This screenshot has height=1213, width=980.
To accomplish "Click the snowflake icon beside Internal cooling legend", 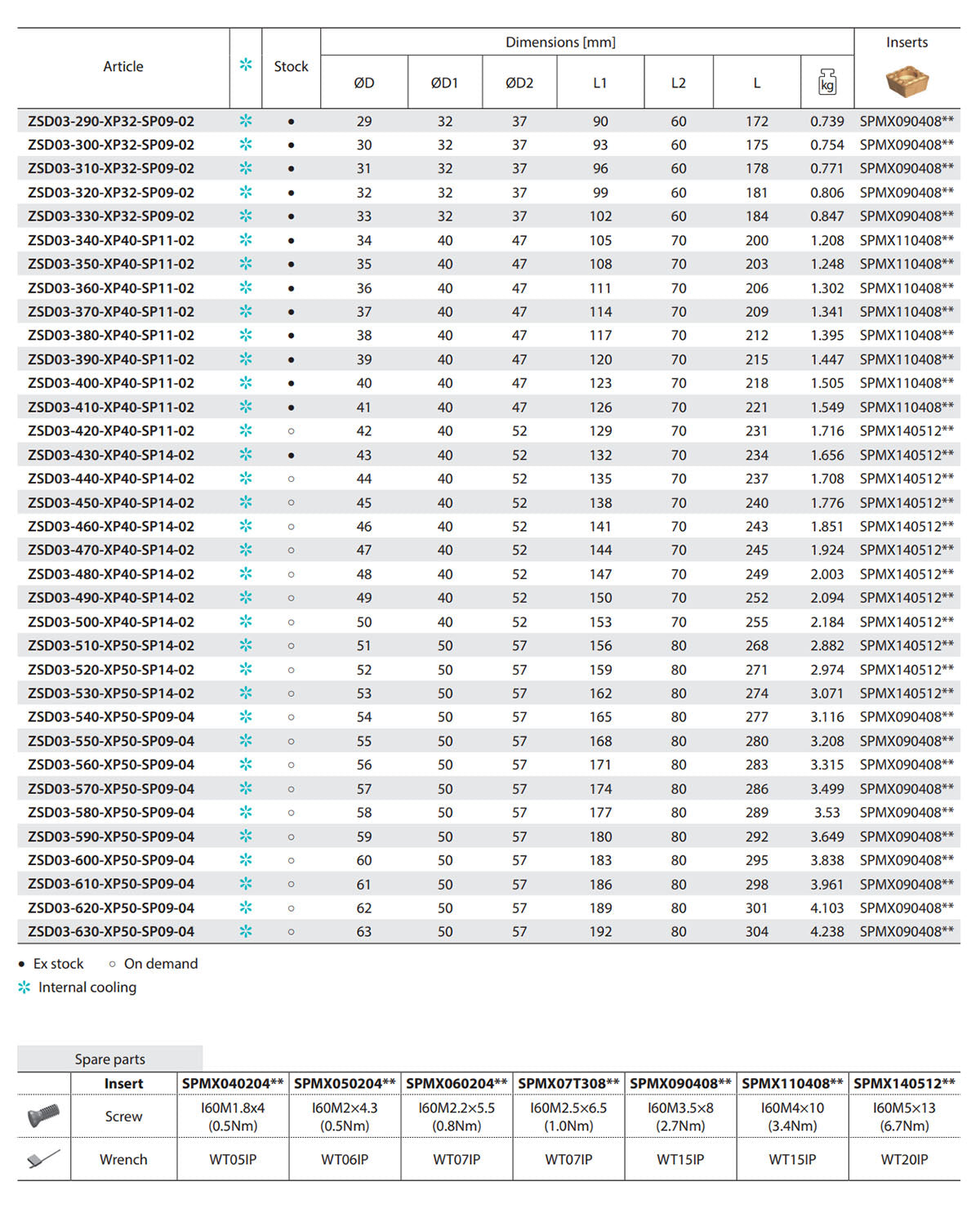I will click(24, 987).
